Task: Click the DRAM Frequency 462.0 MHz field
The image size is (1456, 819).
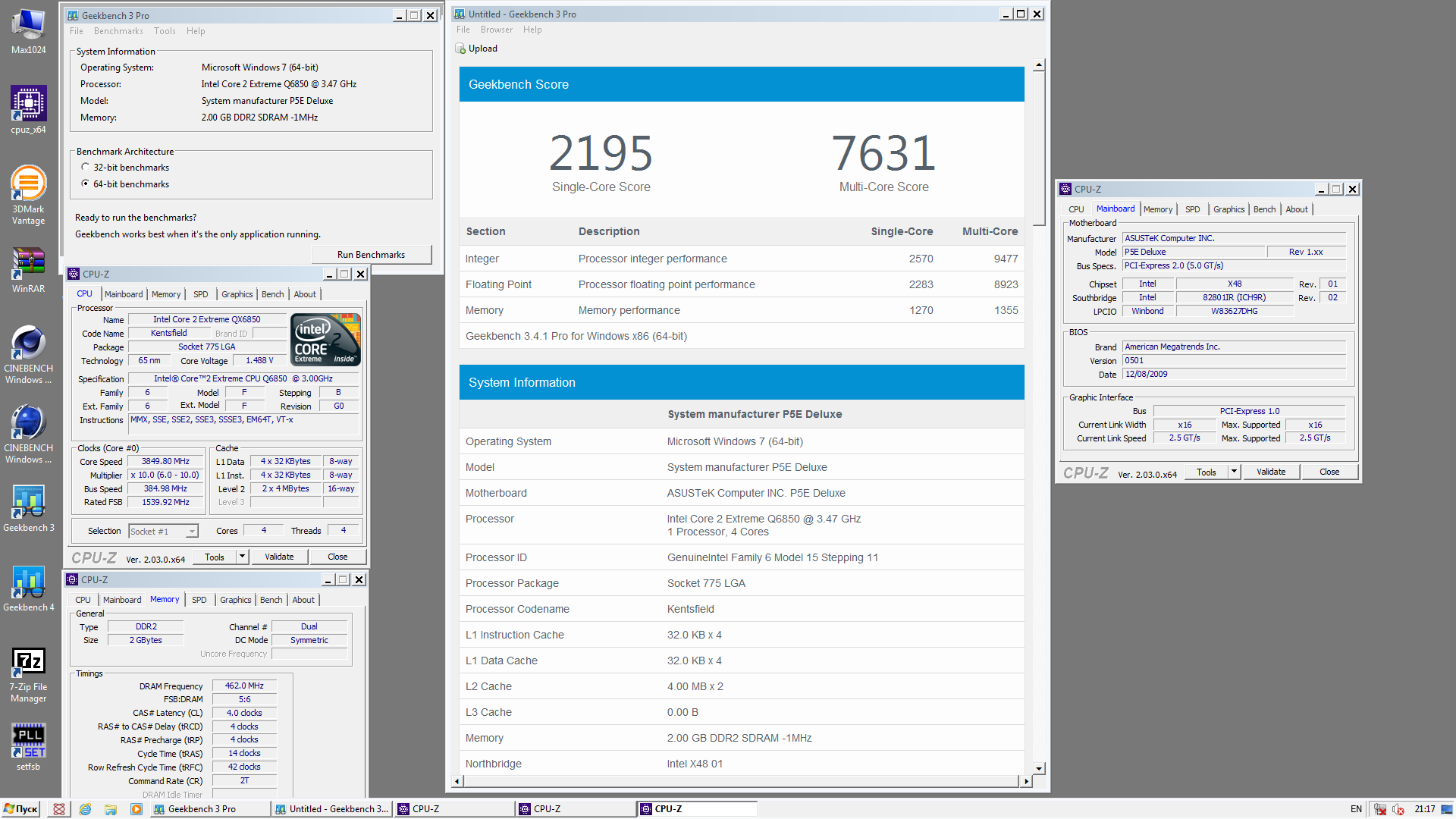Action: pyautogui.click(x=244, y=686)
